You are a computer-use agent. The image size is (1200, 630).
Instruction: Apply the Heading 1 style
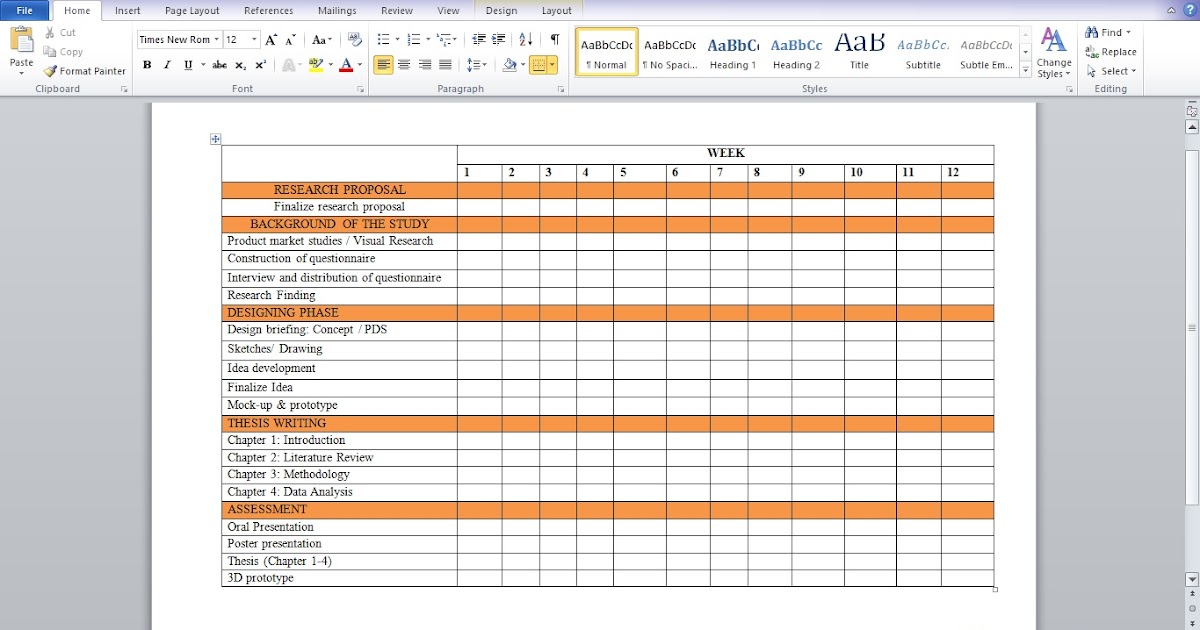[x=733, y=52]
